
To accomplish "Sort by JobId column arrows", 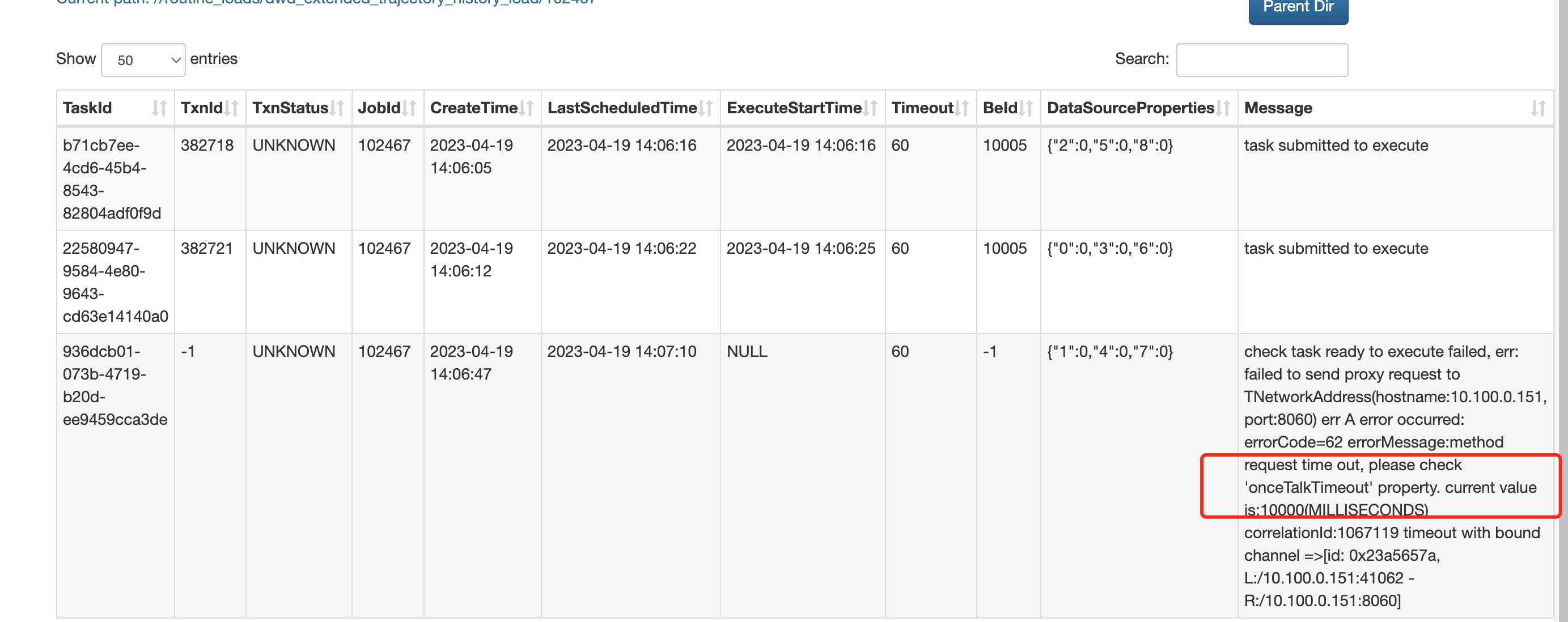I will (409, 108).
